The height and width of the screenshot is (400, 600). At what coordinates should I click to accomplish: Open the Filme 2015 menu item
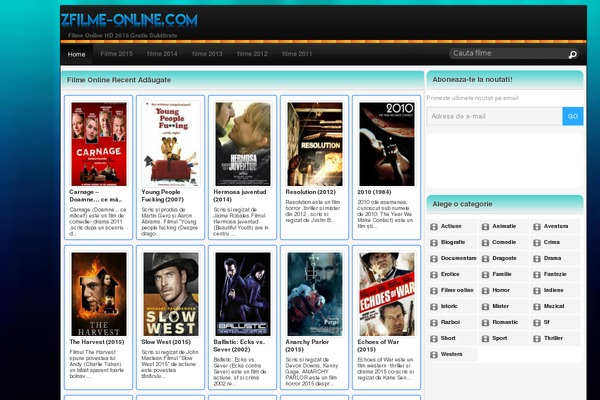pos(116,54)
